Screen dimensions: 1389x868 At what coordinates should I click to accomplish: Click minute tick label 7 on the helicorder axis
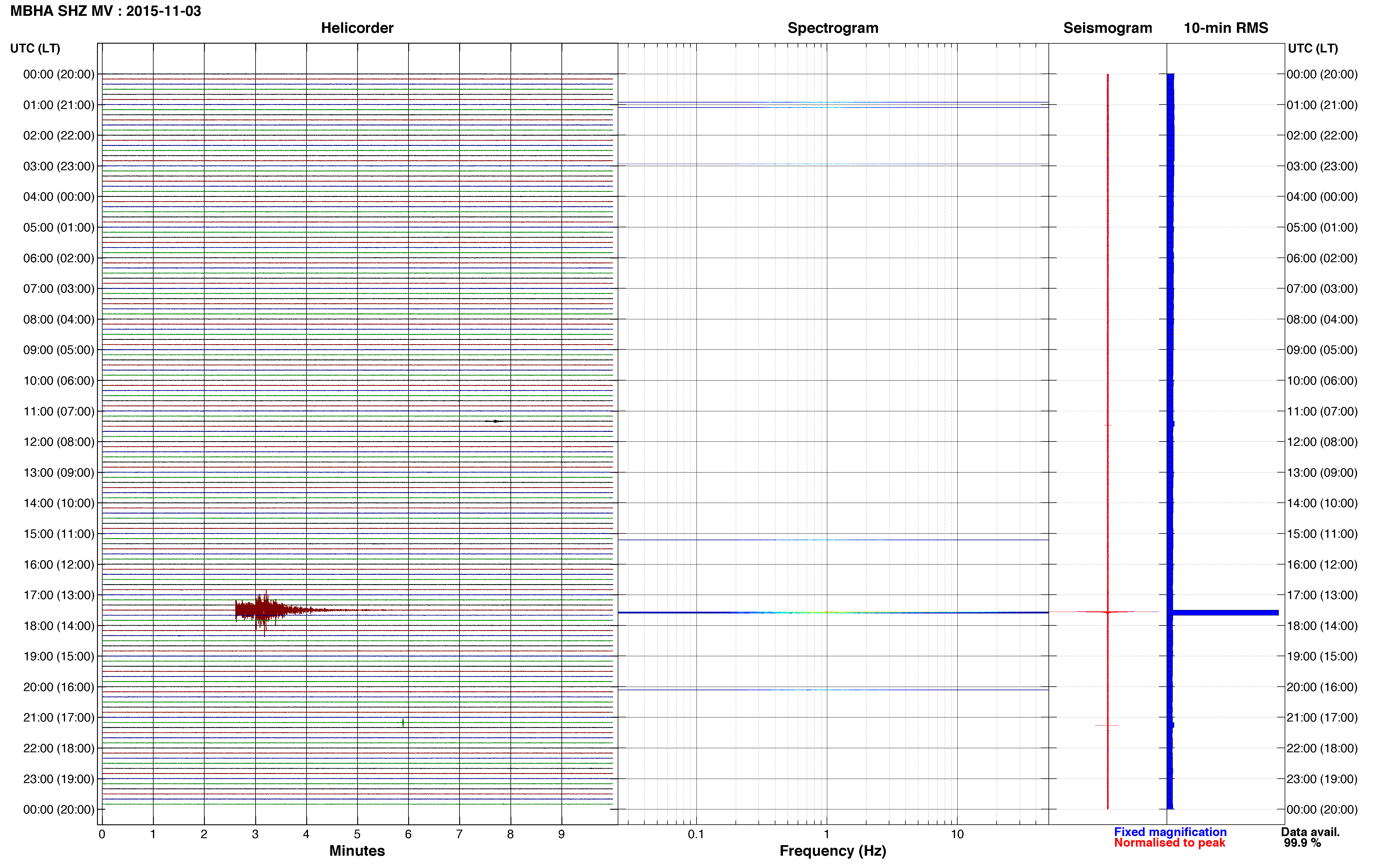click(x=459, y=834)
